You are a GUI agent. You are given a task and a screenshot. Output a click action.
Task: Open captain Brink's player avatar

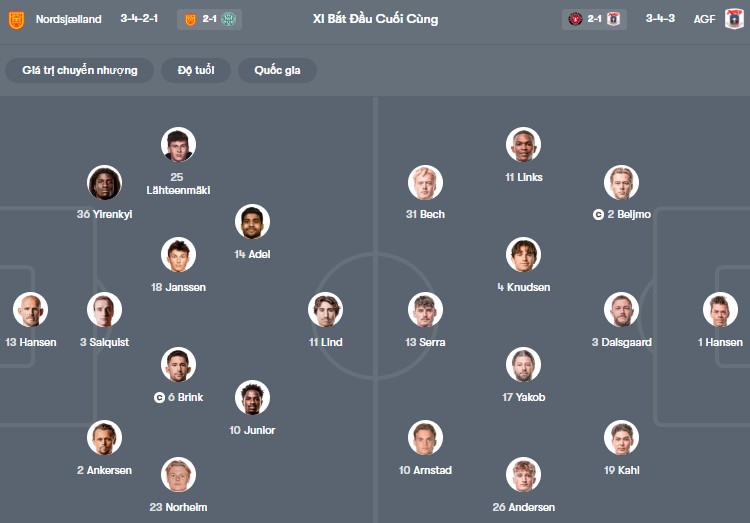178,365
